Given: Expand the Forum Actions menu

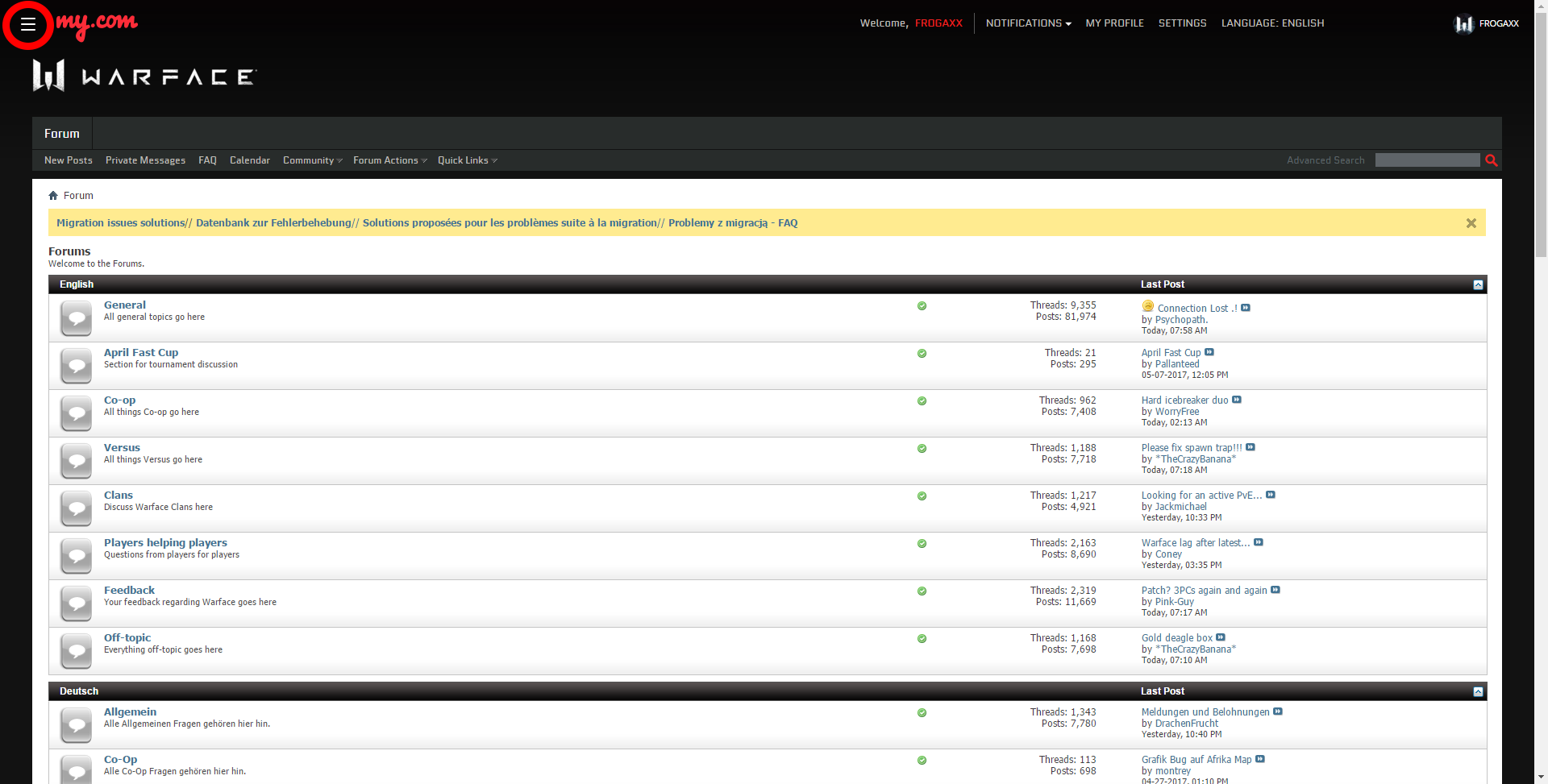Looking at the screenshot, I should coord(389,160).
